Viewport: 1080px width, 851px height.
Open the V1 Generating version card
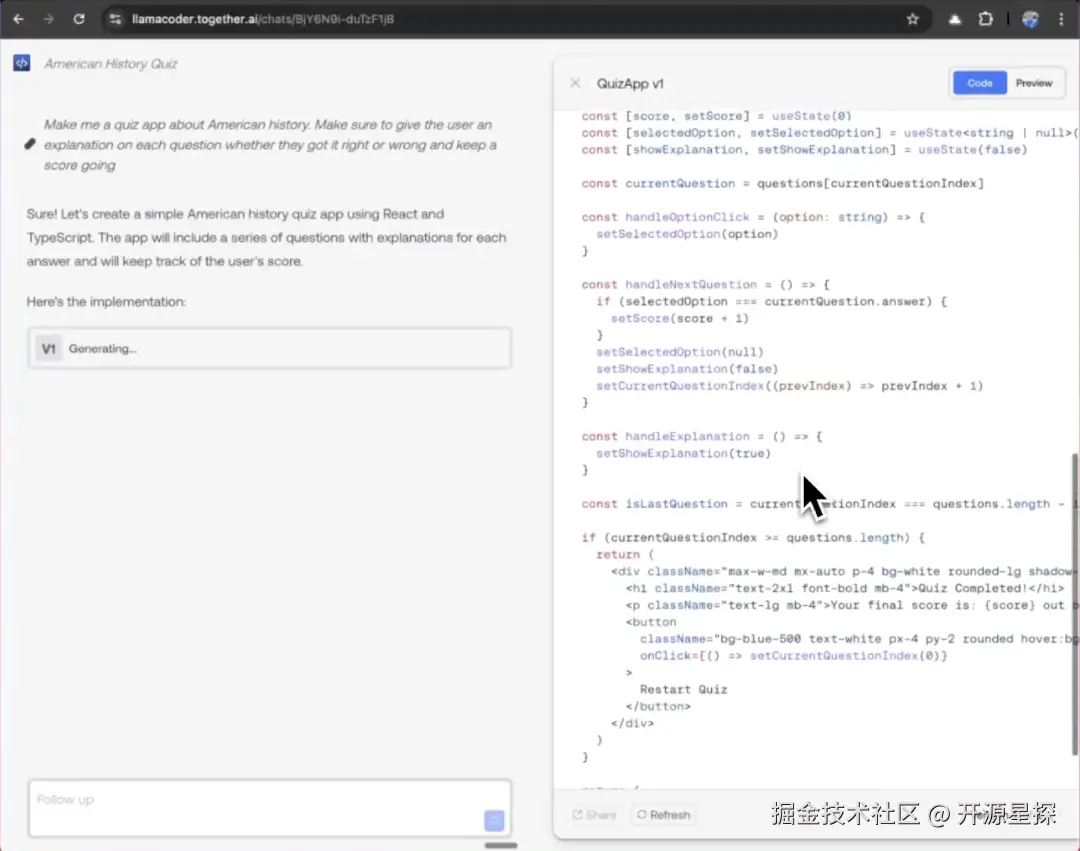click(269, 348)
